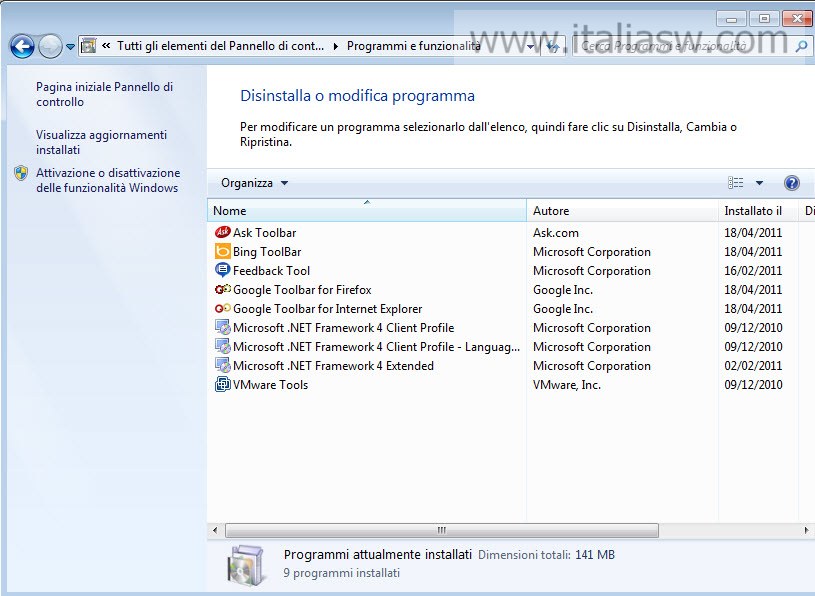Screen dimensions: 815x596
Task: Click the Control Panel icon in address bar
Action: click(x=89, y=46)
